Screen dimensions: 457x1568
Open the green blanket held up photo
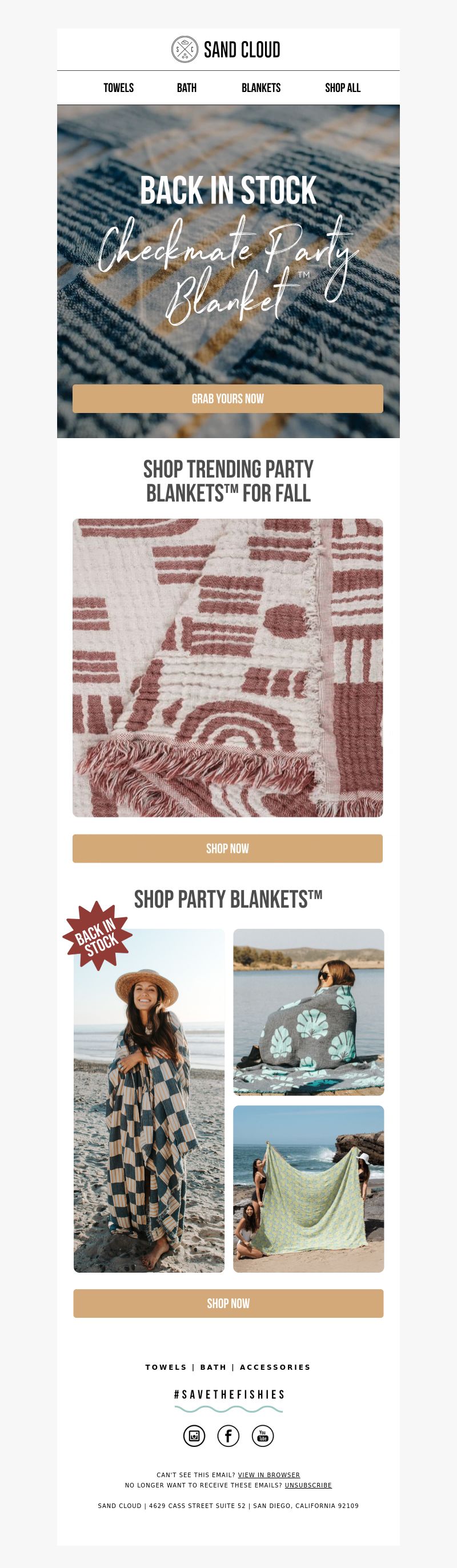click(x=308, y=1189)
